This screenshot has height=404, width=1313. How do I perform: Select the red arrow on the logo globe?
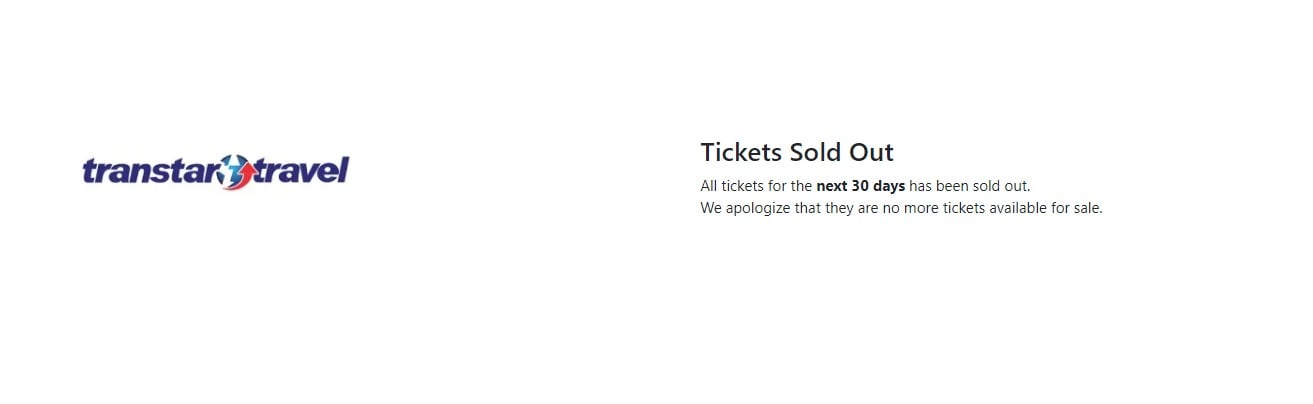(x=241, y=176)
